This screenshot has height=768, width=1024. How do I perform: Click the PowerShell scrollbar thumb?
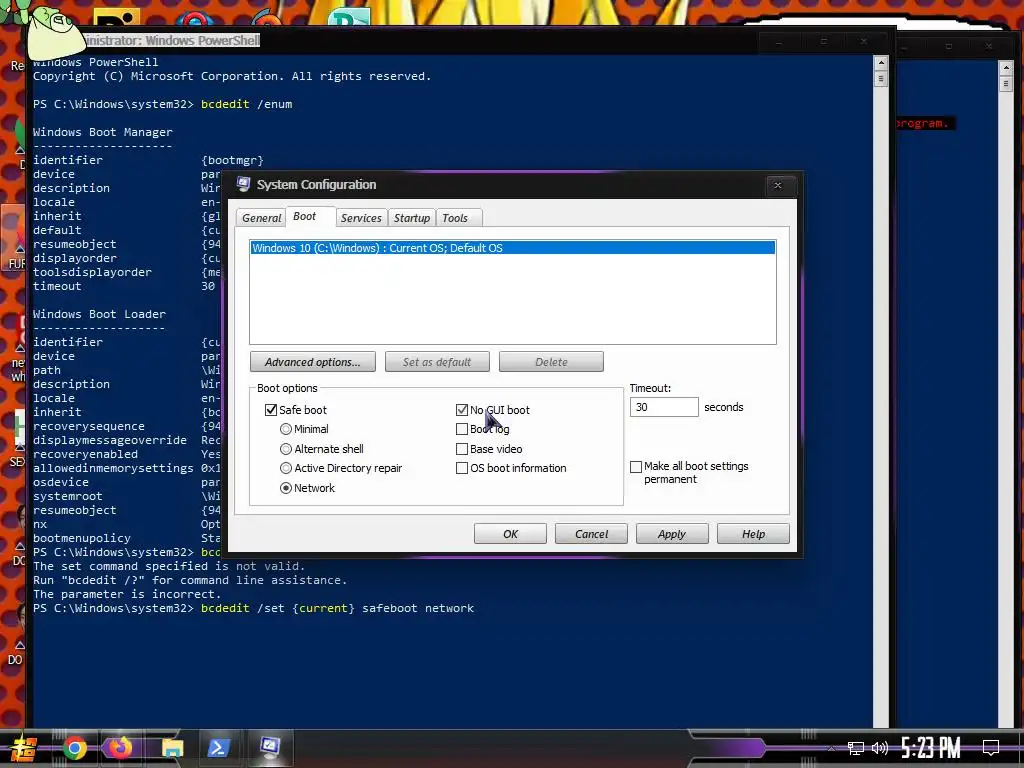point(881,79)
